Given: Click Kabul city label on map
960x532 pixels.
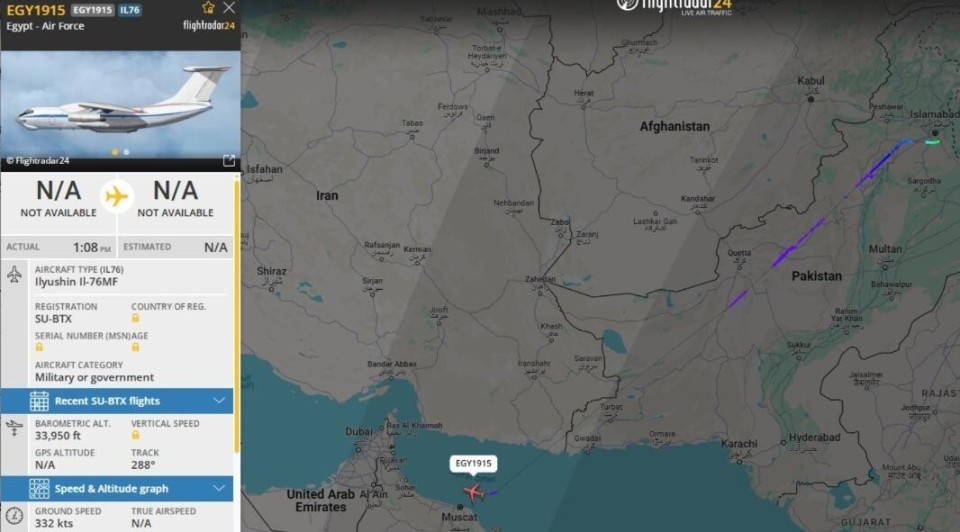Looking at the screenshot, I should [x=811, y=81].
